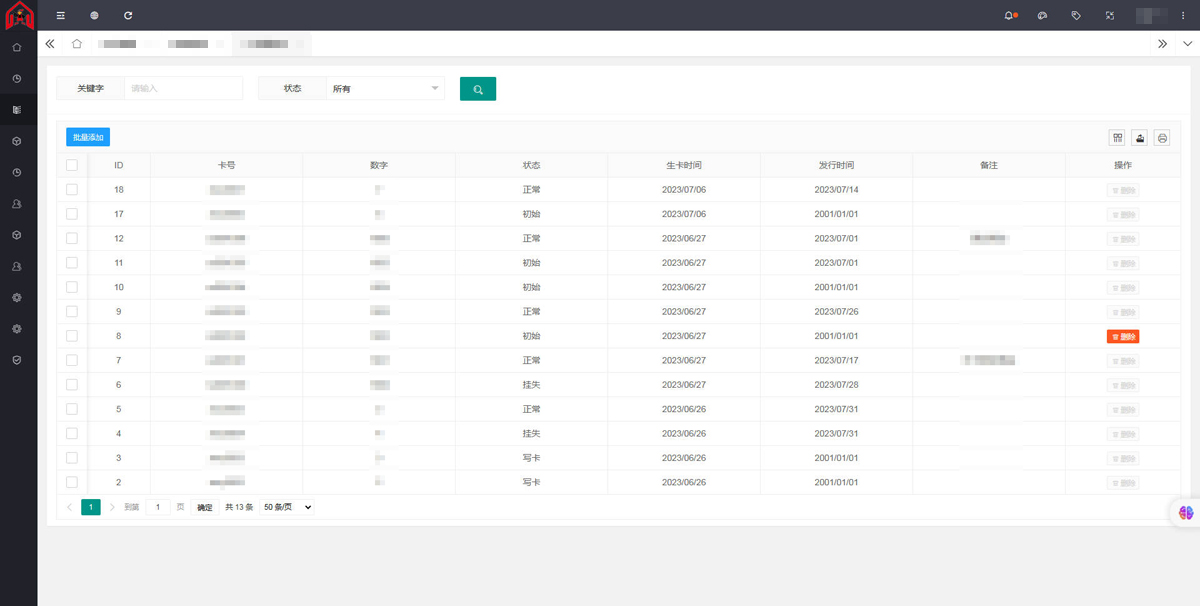Image resolution: width=1200 pixels, height=606 pixels.
Task: Open the column filter icon above table
Action: click(1117, 138)
